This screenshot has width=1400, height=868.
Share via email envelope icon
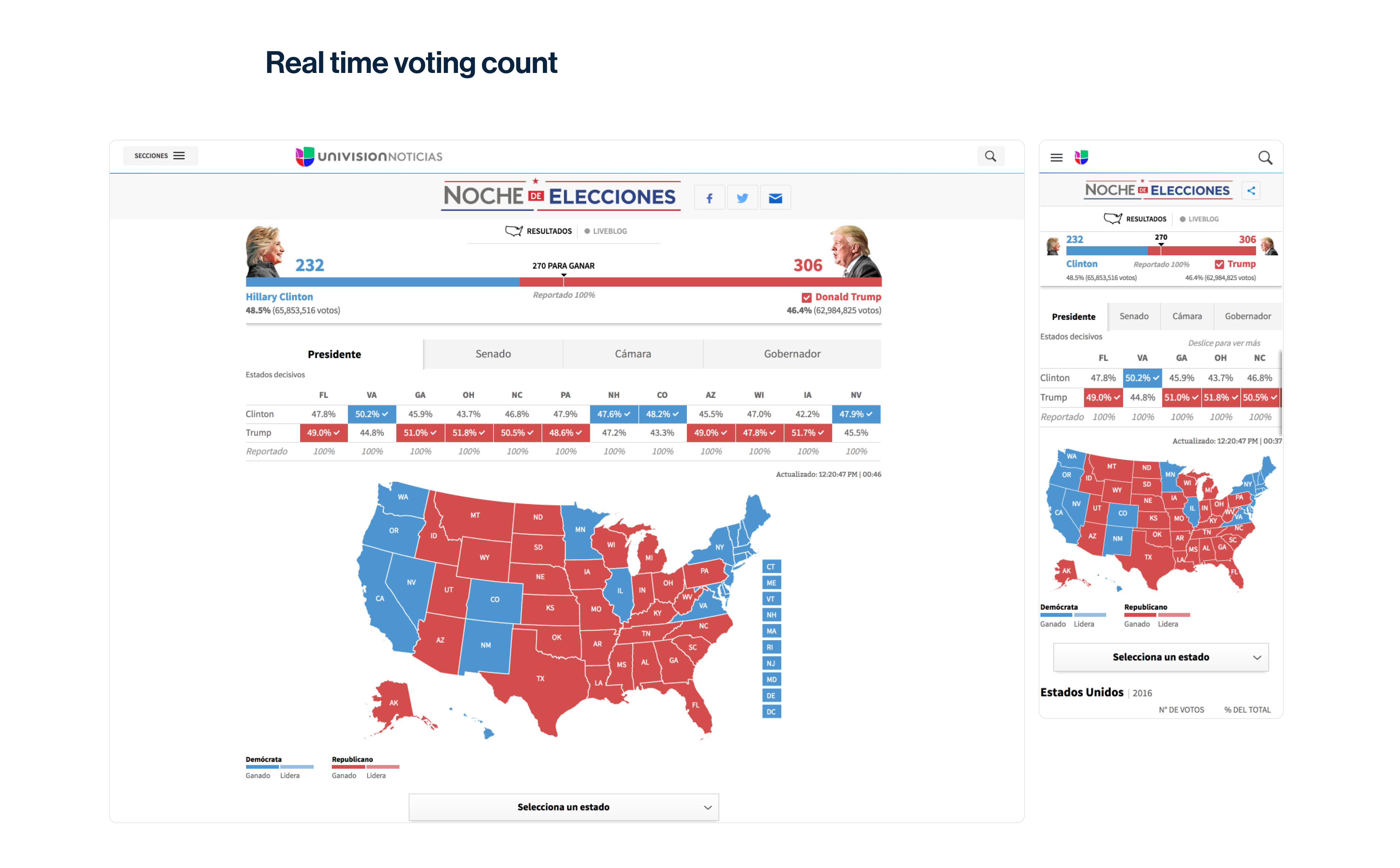[775, 198]
